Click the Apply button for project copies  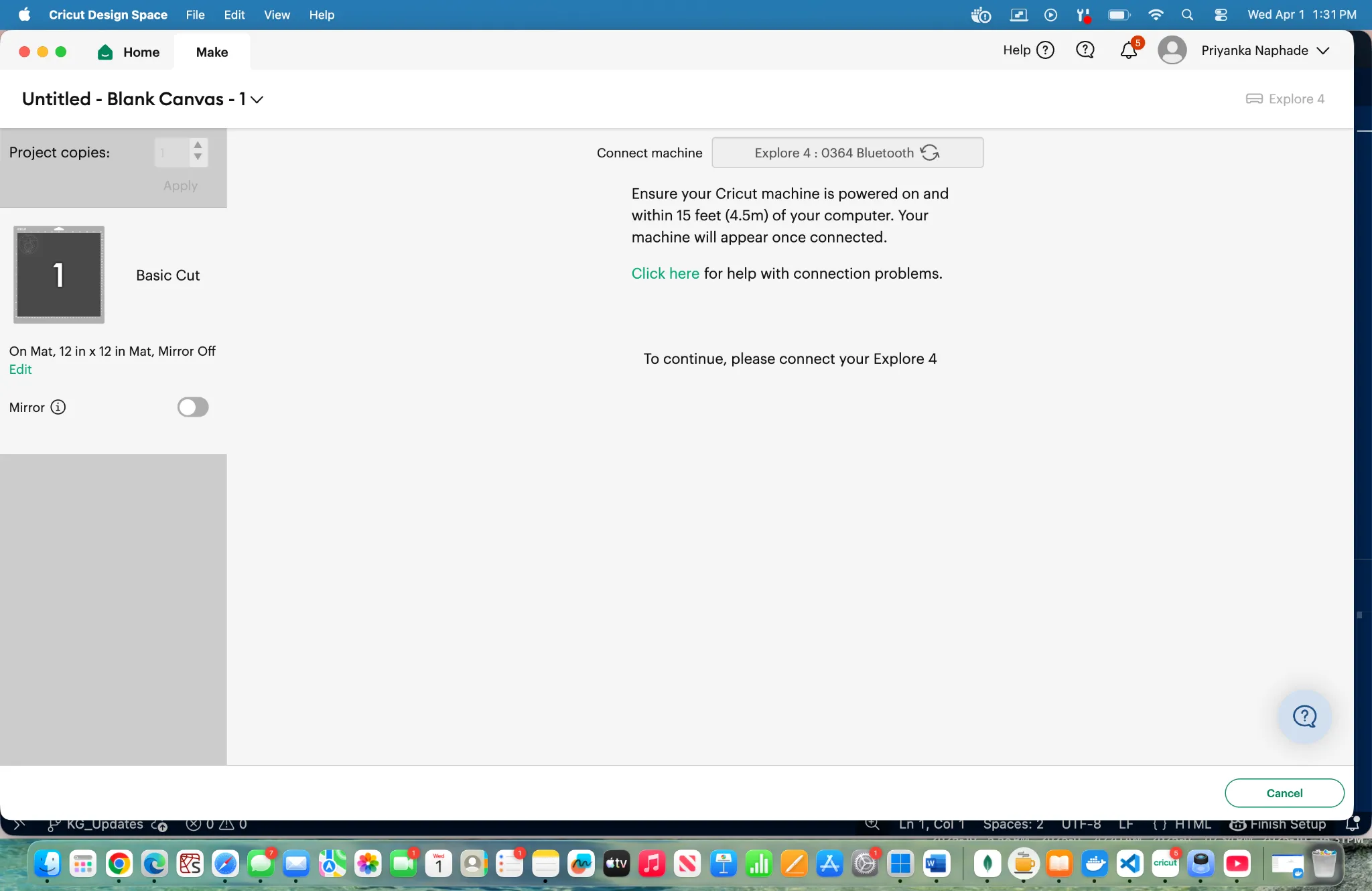coord(180,186)
